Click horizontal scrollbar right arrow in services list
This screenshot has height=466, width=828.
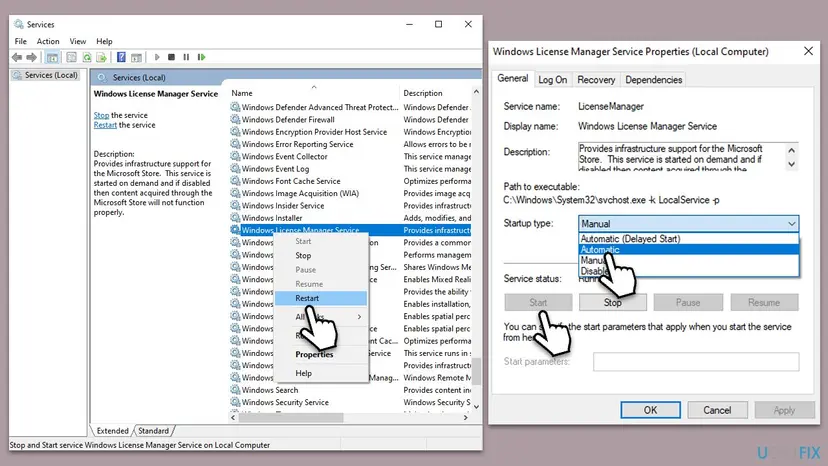point(465,417)
